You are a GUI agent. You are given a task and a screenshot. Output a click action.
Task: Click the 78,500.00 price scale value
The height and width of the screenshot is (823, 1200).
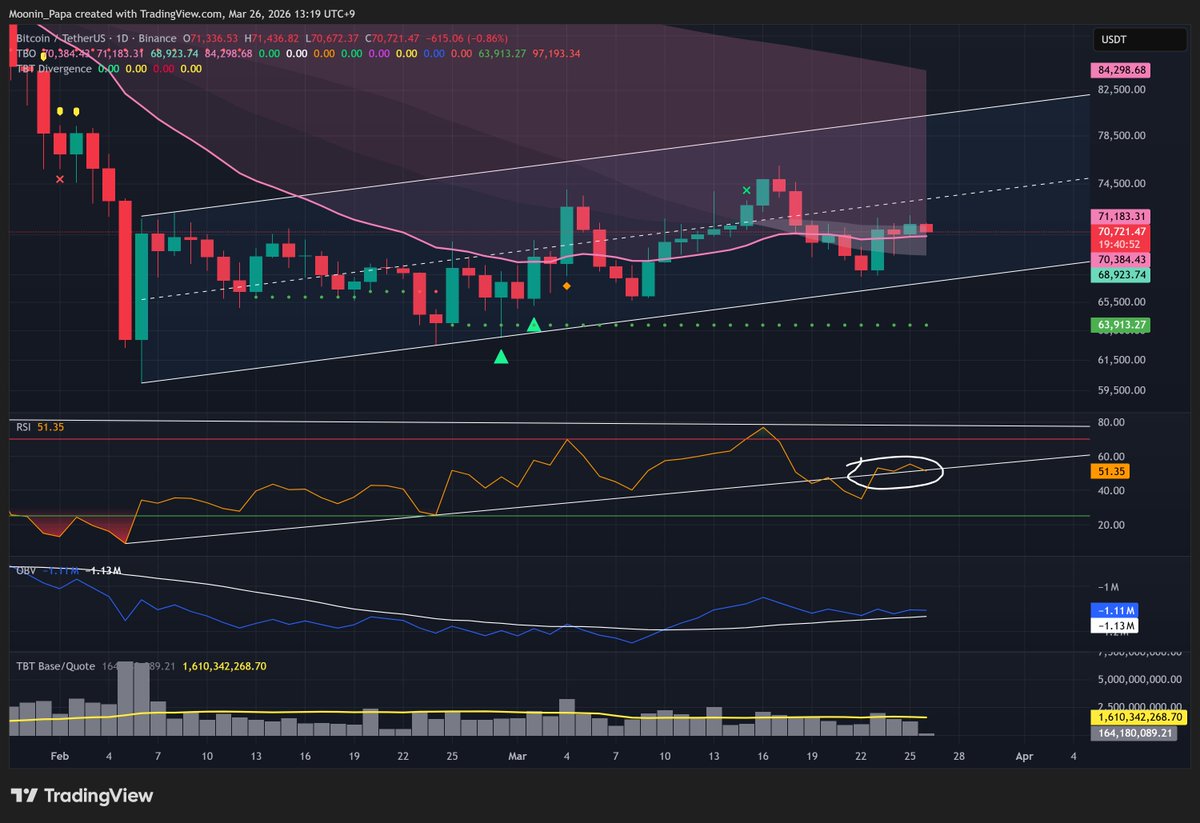click(1123, 135)
